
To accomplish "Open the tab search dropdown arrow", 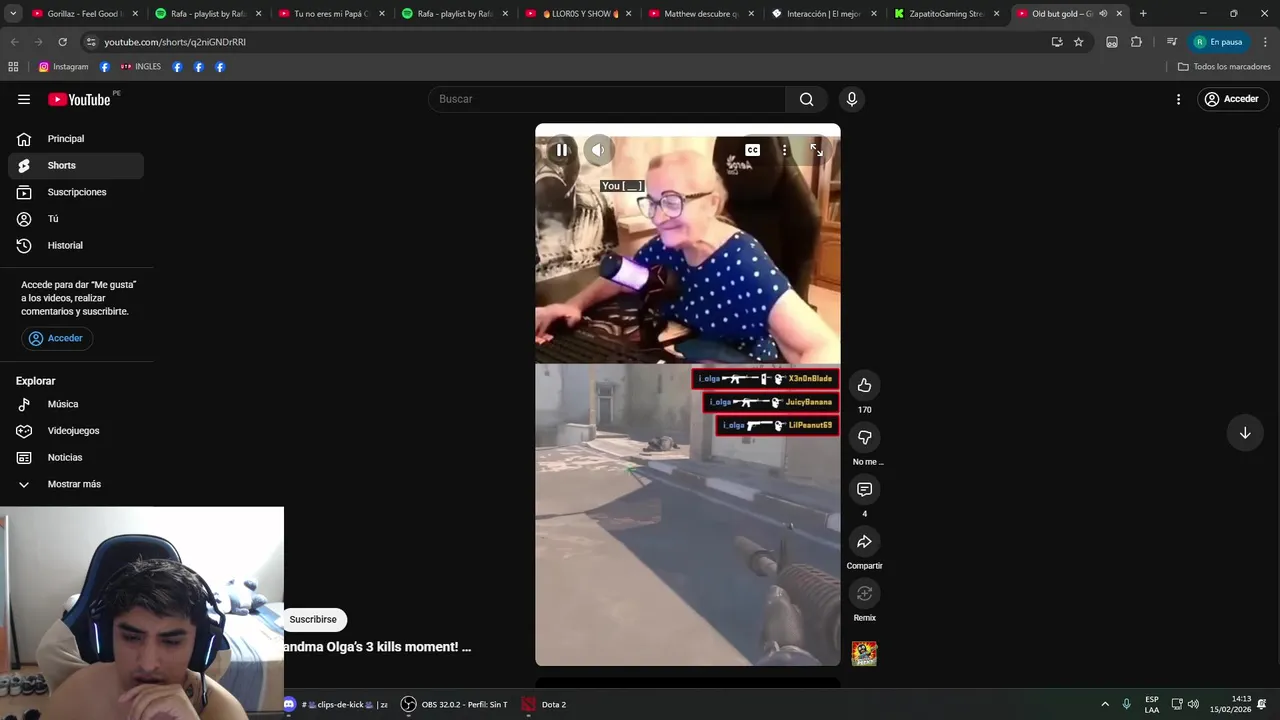I will coord(13,14).
